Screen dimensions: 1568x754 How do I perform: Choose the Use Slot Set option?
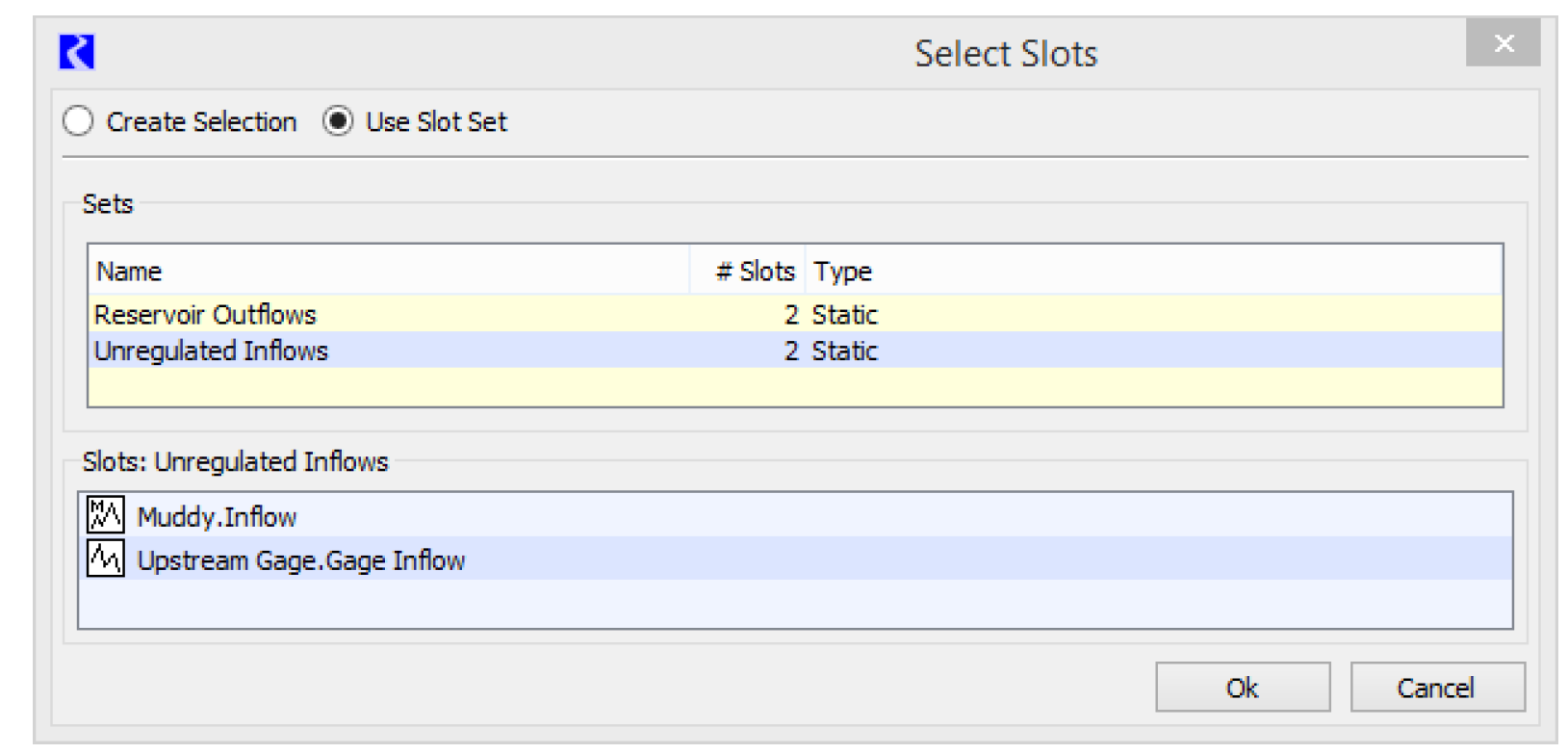338,122
